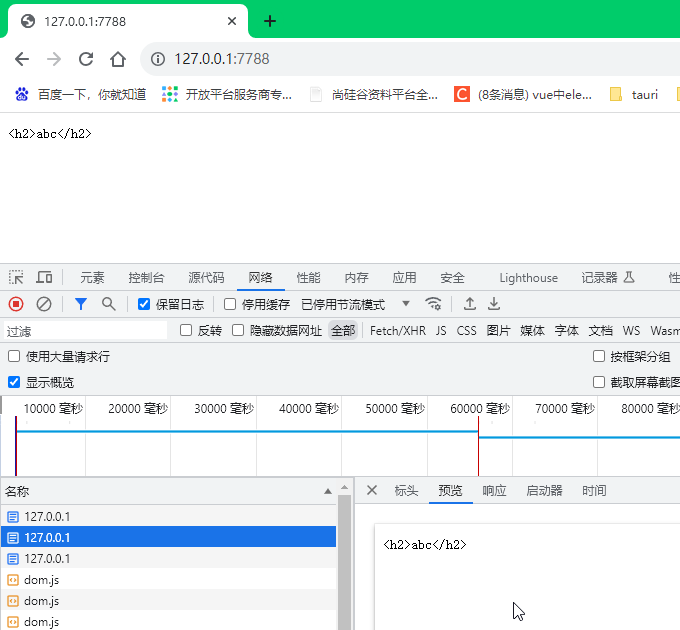The width and height of the screenshot is (680, 630).
Task: Check the 隐藏数据网址 checkbox
Action: tap(238, 331)
